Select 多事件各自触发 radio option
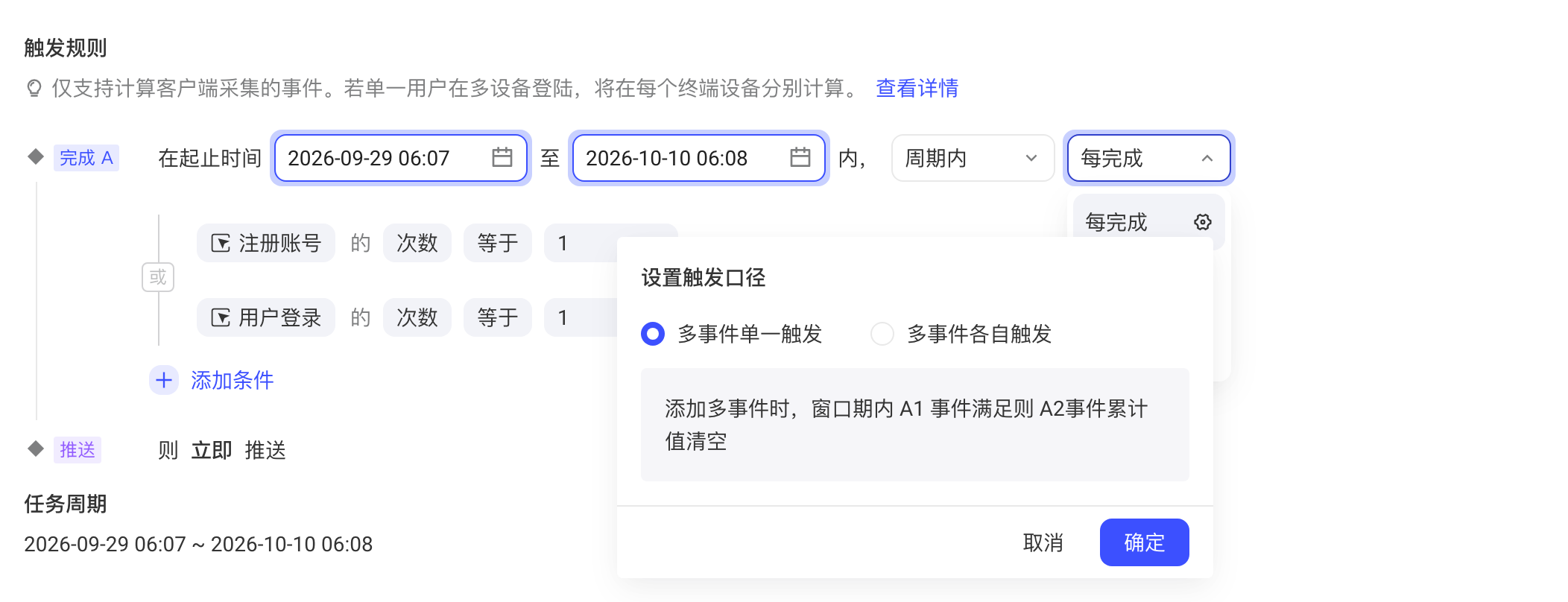The height and width of the screenshot is (602, 1568). tap(882, 334)
